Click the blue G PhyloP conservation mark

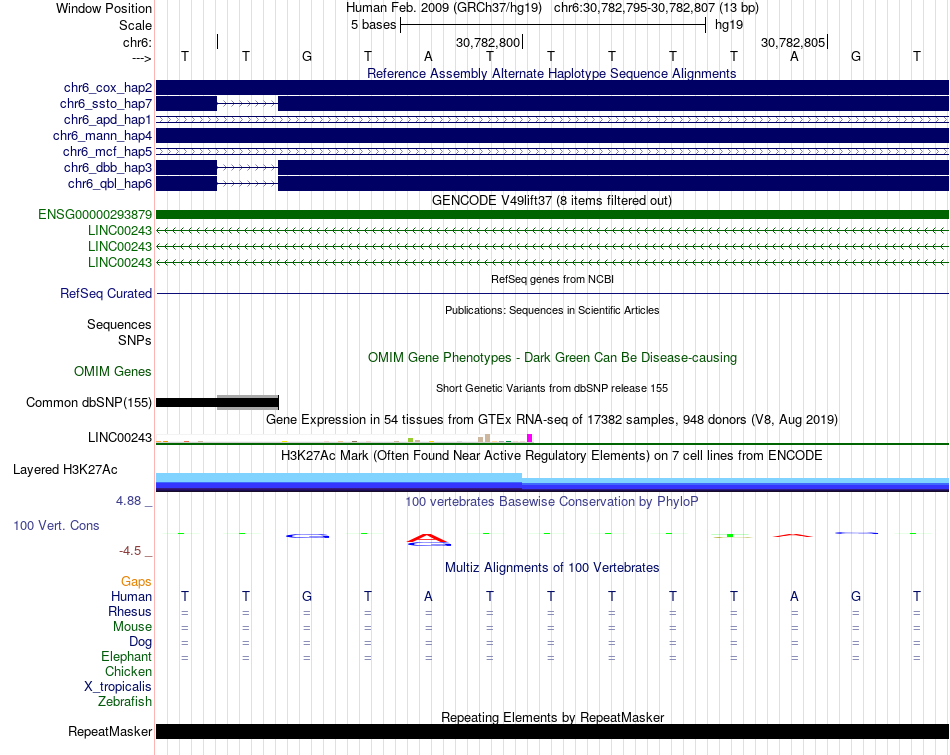tap(307, 536)
